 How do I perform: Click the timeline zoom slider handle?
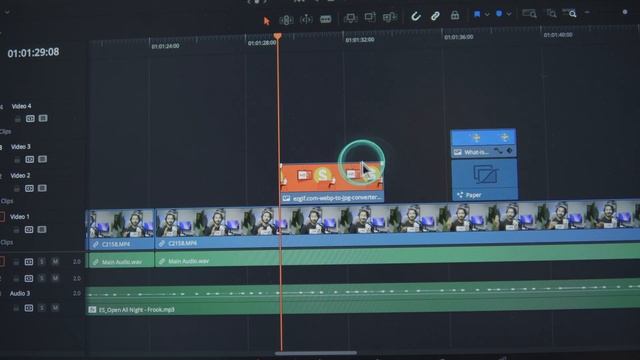click(x=625, y=12)
